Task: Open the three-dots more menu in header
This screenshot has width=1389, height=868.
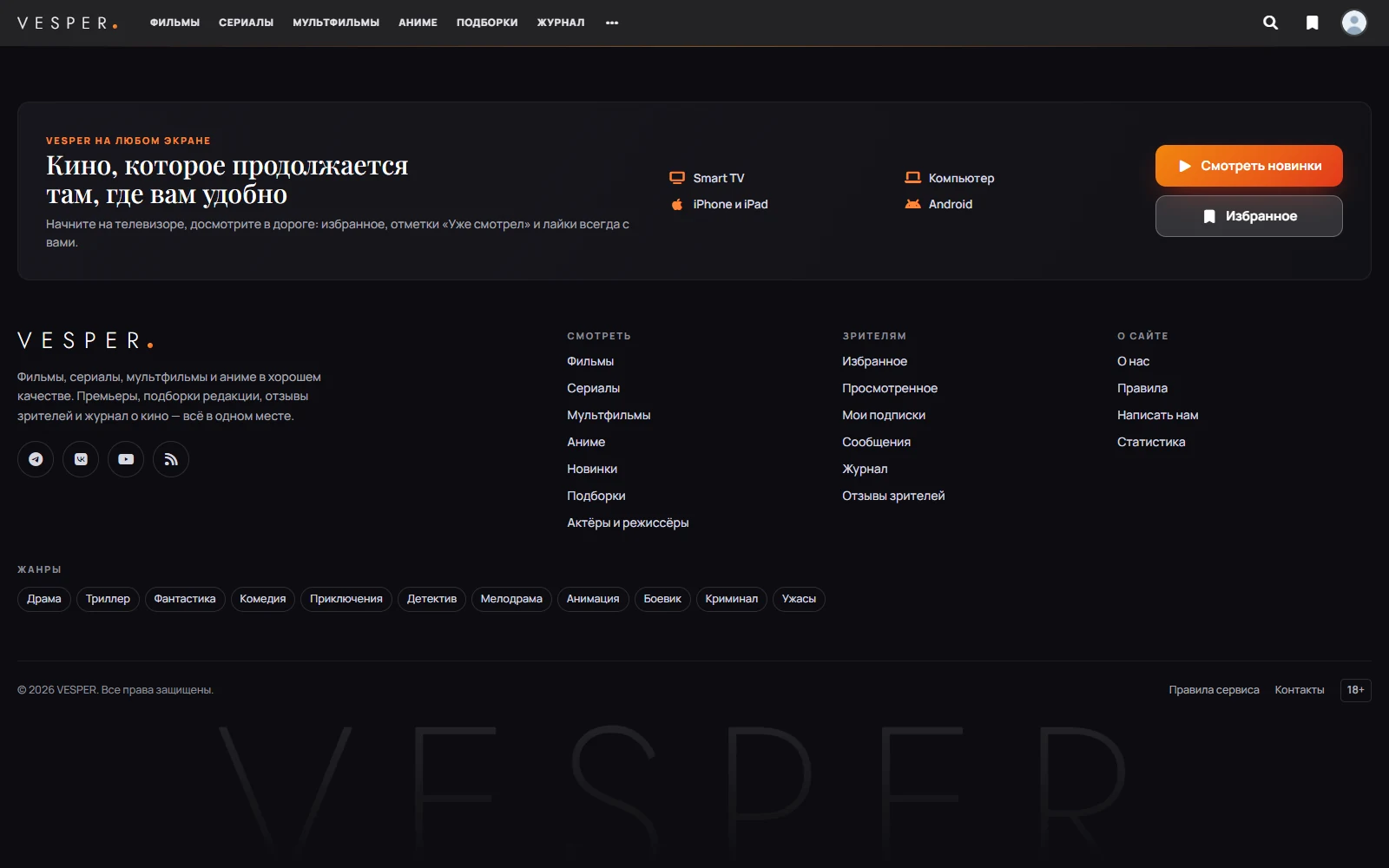Action: [612, 23]
